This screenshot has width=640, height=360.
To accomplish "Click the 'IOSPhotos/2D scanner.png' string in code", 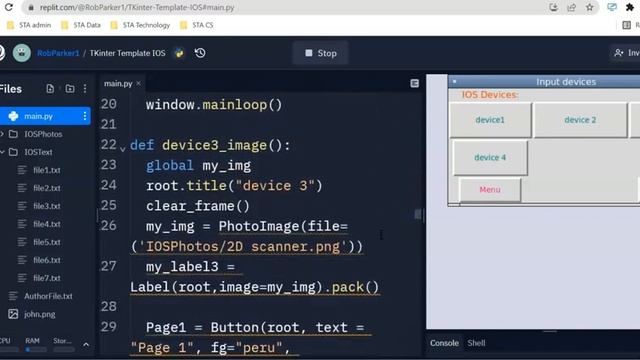I will coord(243,247).
